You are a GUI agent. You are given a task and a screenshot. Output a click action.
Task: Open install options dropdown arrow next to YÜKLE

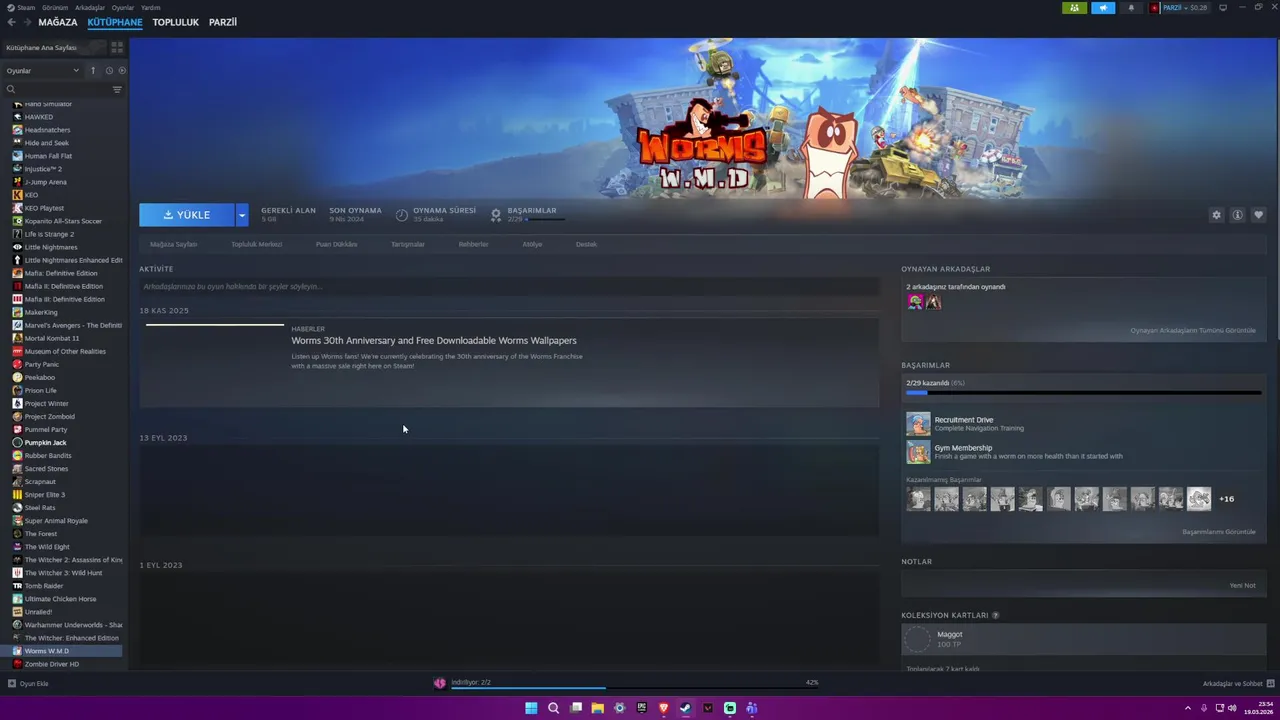coord(242,215)
